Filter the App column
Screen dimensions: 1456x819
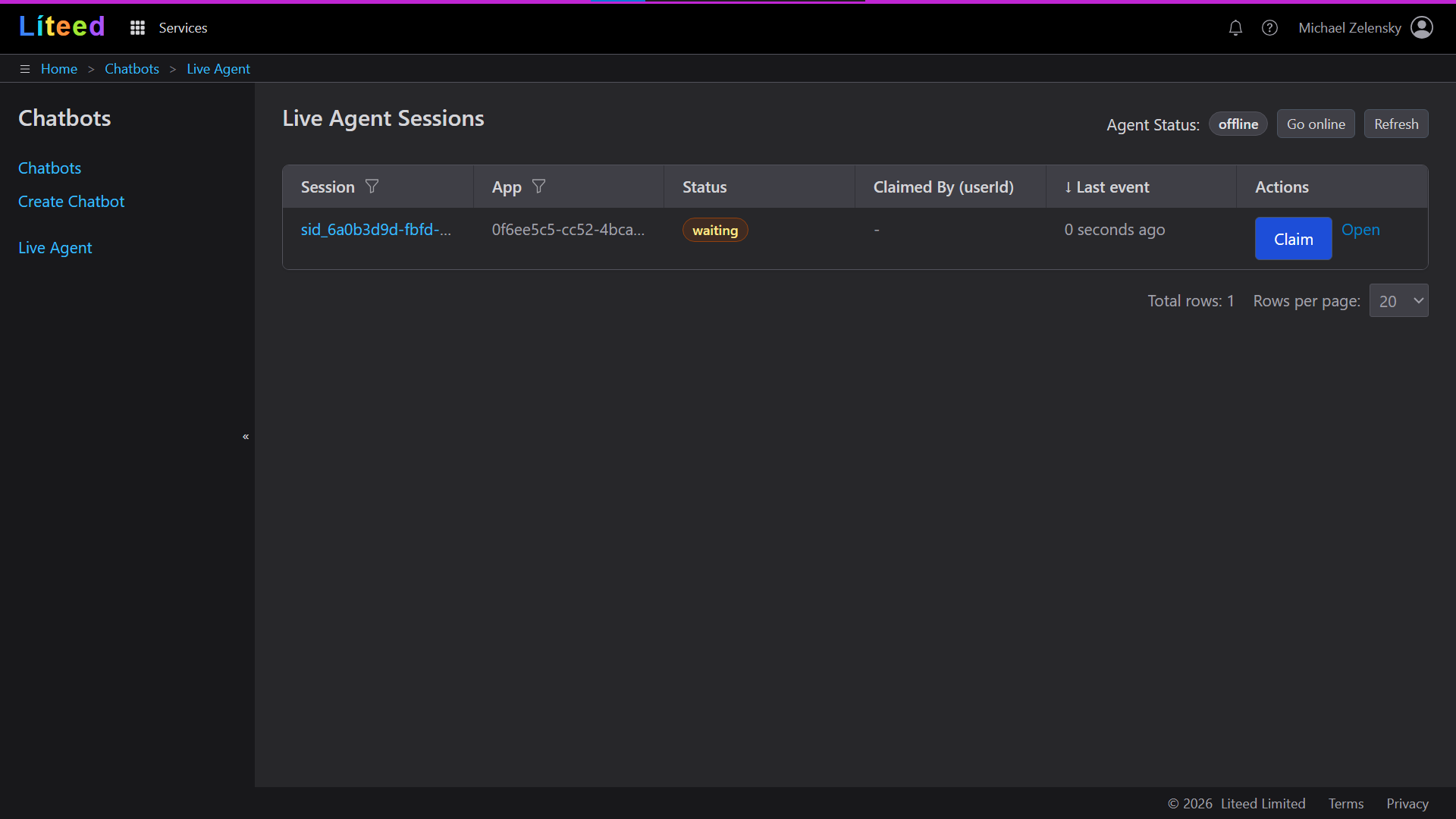point(538,187)
